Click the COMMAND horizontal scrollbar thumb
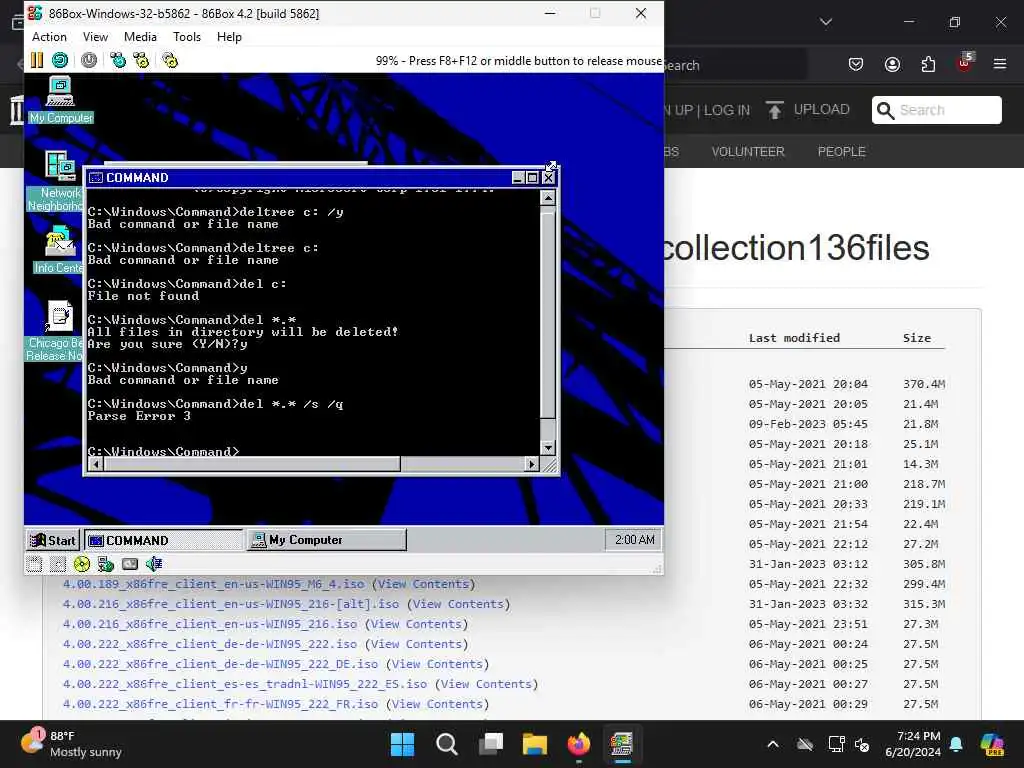The image size is (1024, 768). tap(252, 464)
